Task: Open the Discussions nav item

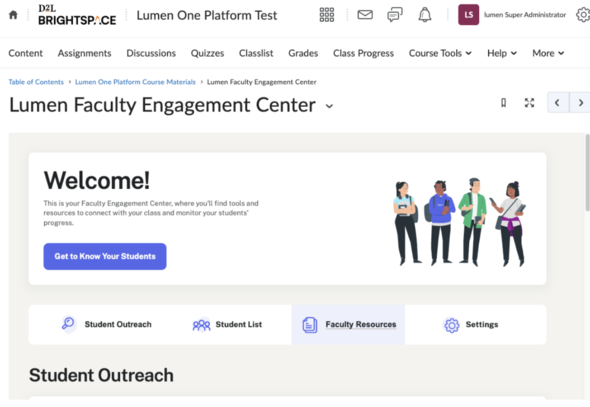Action: (x=151, y=53)
